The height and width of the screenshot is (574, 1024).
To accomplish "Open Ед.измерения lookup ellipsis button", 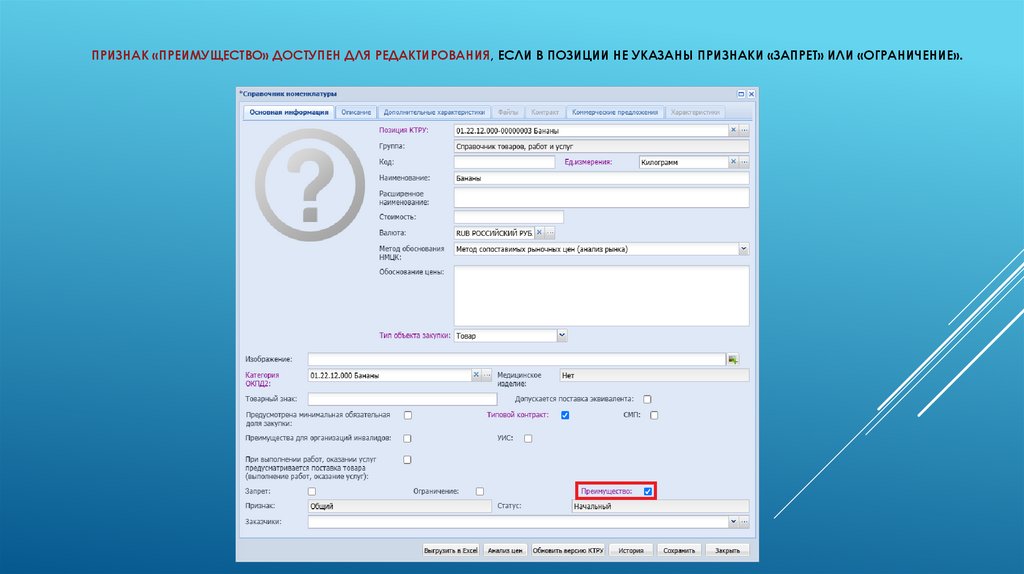I will [744, 162].
